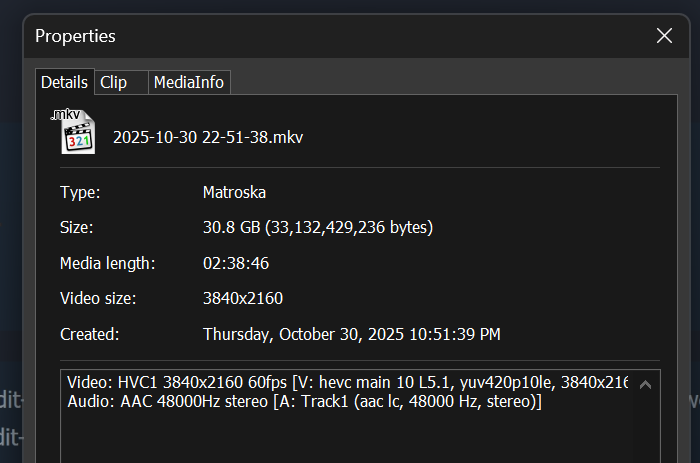Close the Properties dialog
Screen dimensions: 700x463
(x=664, y=36)
